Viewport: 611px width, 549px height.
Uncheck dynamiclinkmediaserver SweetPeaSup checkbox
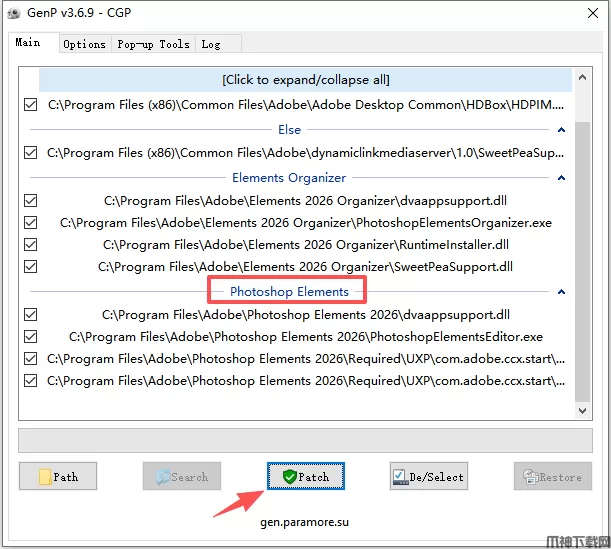pyautogui.click(x=30, y=153)
